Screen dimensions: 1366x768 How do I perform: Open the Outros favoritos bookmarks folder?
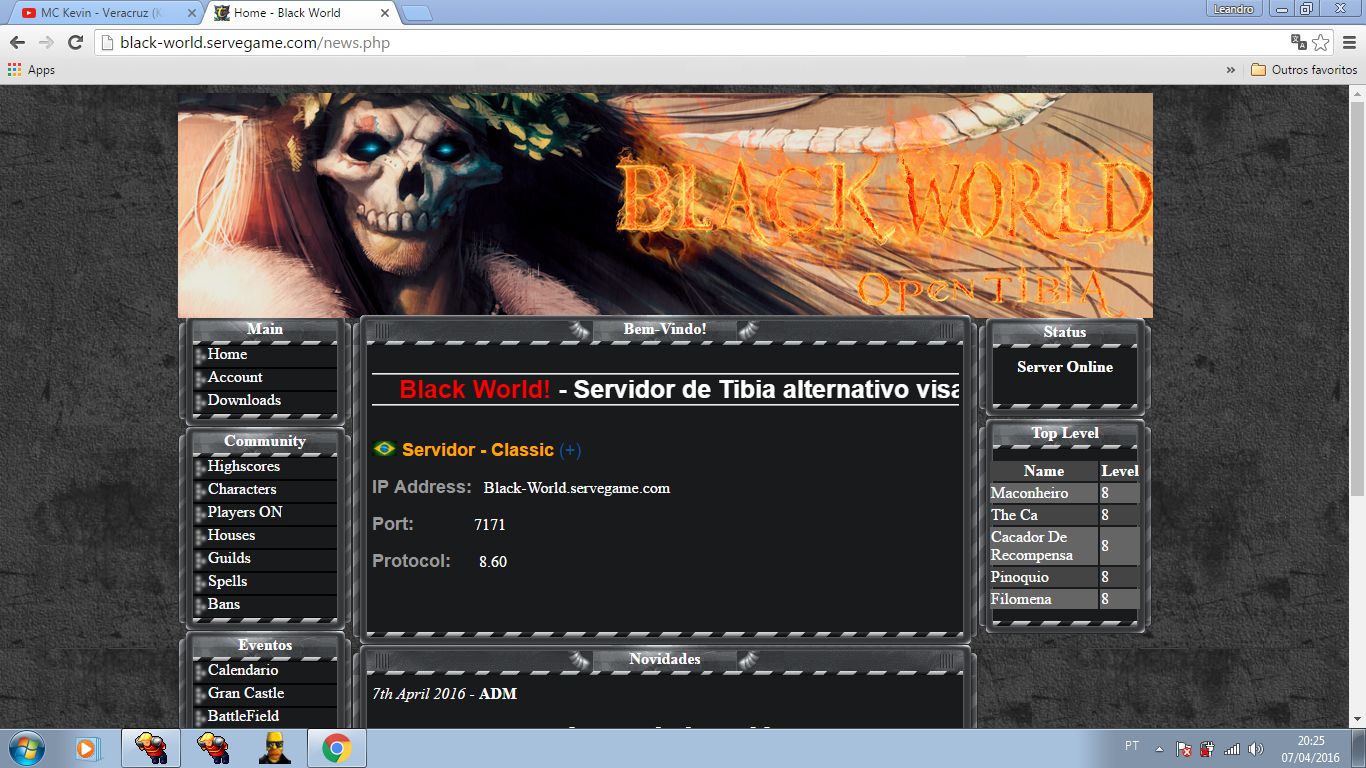click(1305, 70)
